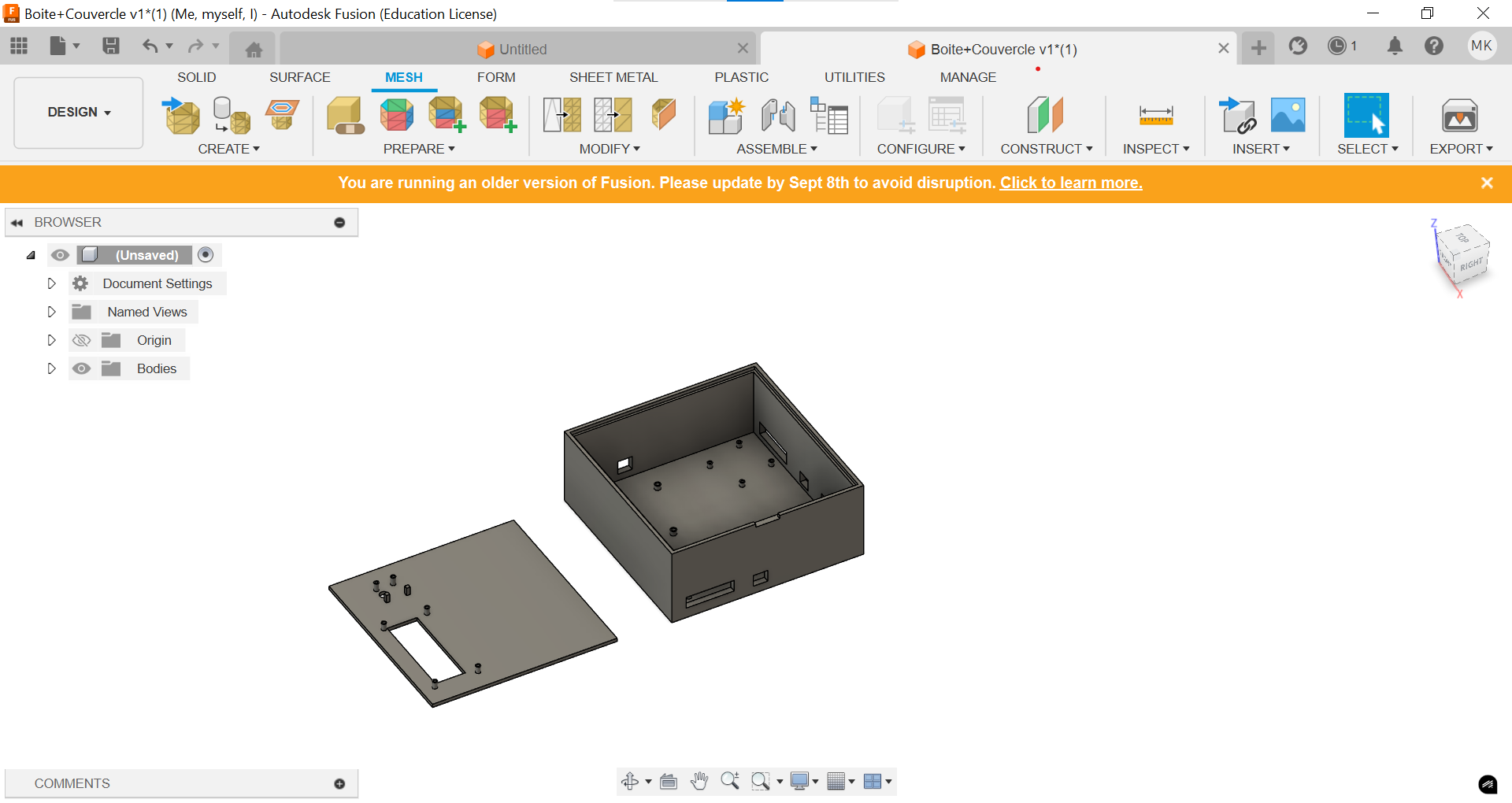Open the PREPARE dropdown menu
The height and width of the screenshot is (803, 1512).
(x=419, y=149)
